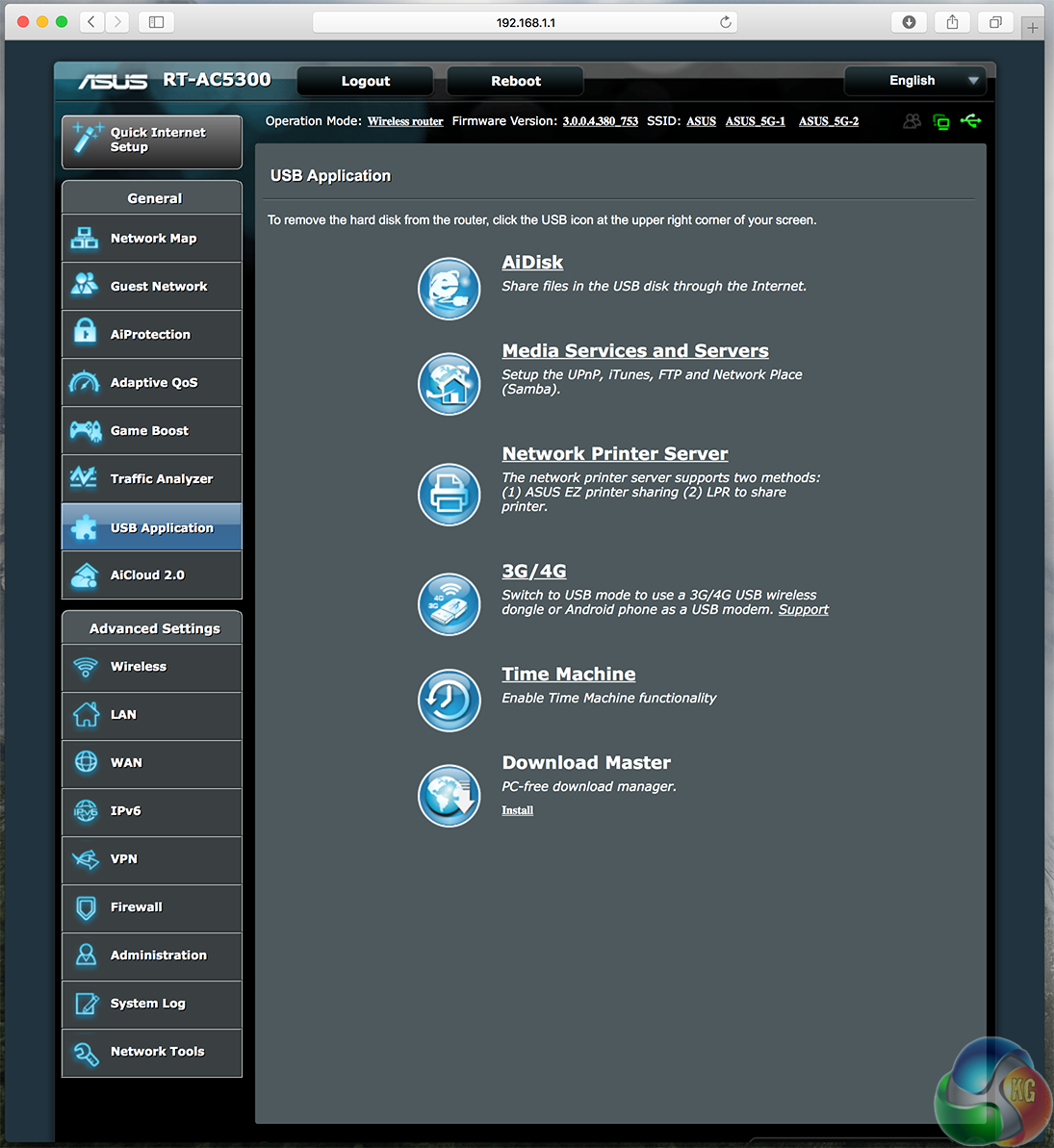
Task: Click the Download Master globe arrow icon
Action: pyautogui.click(x=449, y=796)
